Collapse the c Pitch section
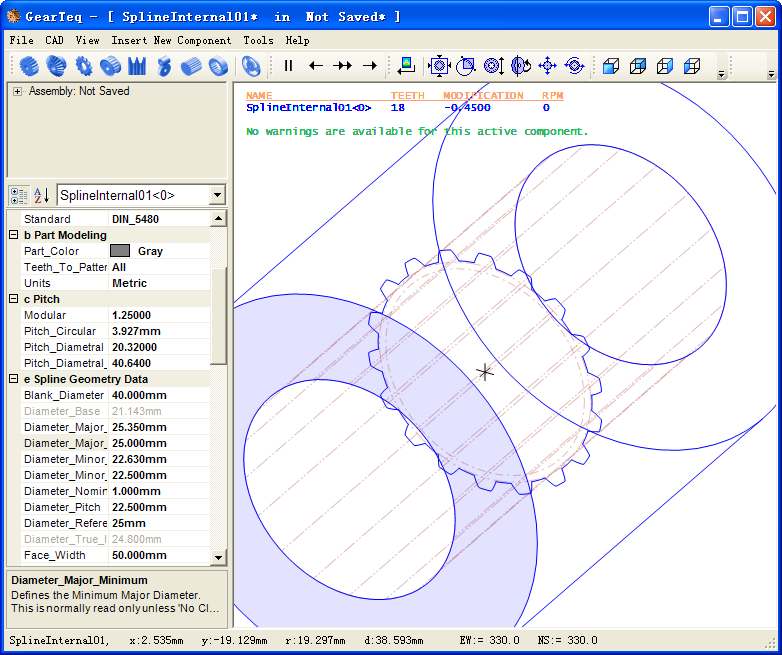Image resolution: width=782 pixels, height=655 pixels. click(14, 299)
